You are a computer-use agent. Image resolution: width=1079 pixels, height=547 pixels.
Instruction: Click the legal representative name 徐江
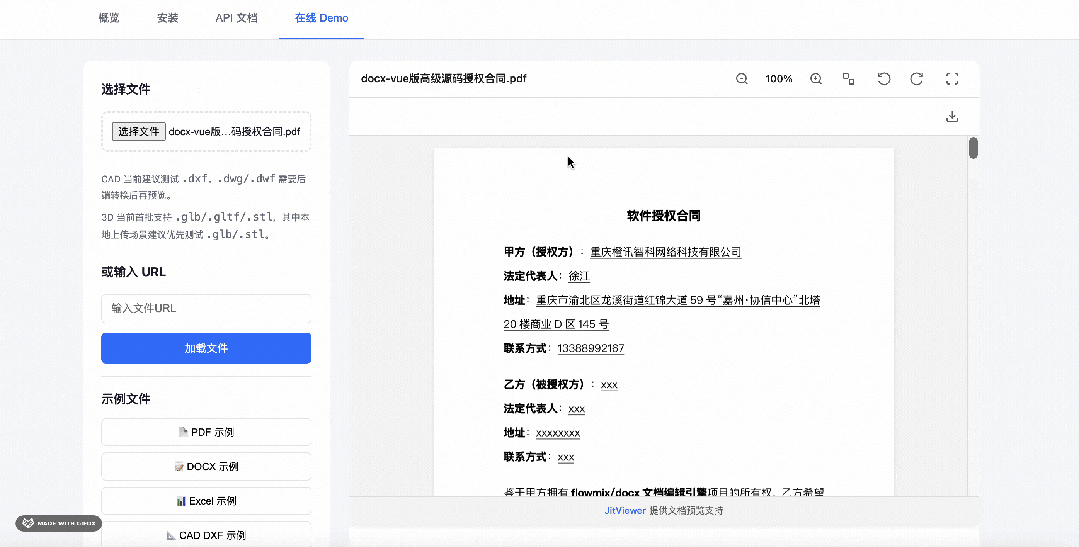coord(579,276)
